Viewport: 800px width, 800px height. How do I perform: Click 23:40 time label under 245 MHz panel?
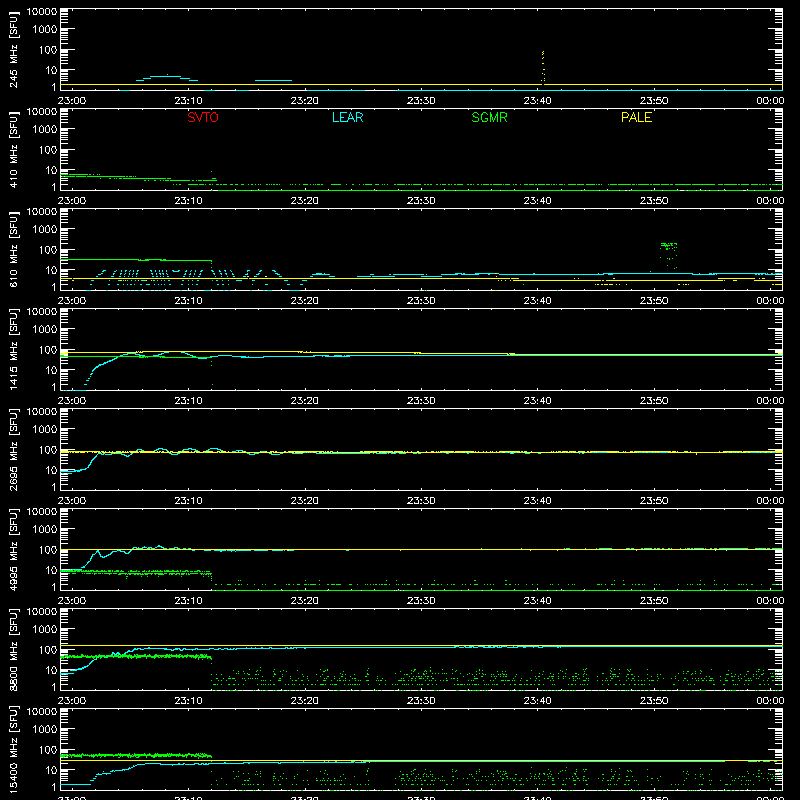pyautogui.click(x=537, y=101)
